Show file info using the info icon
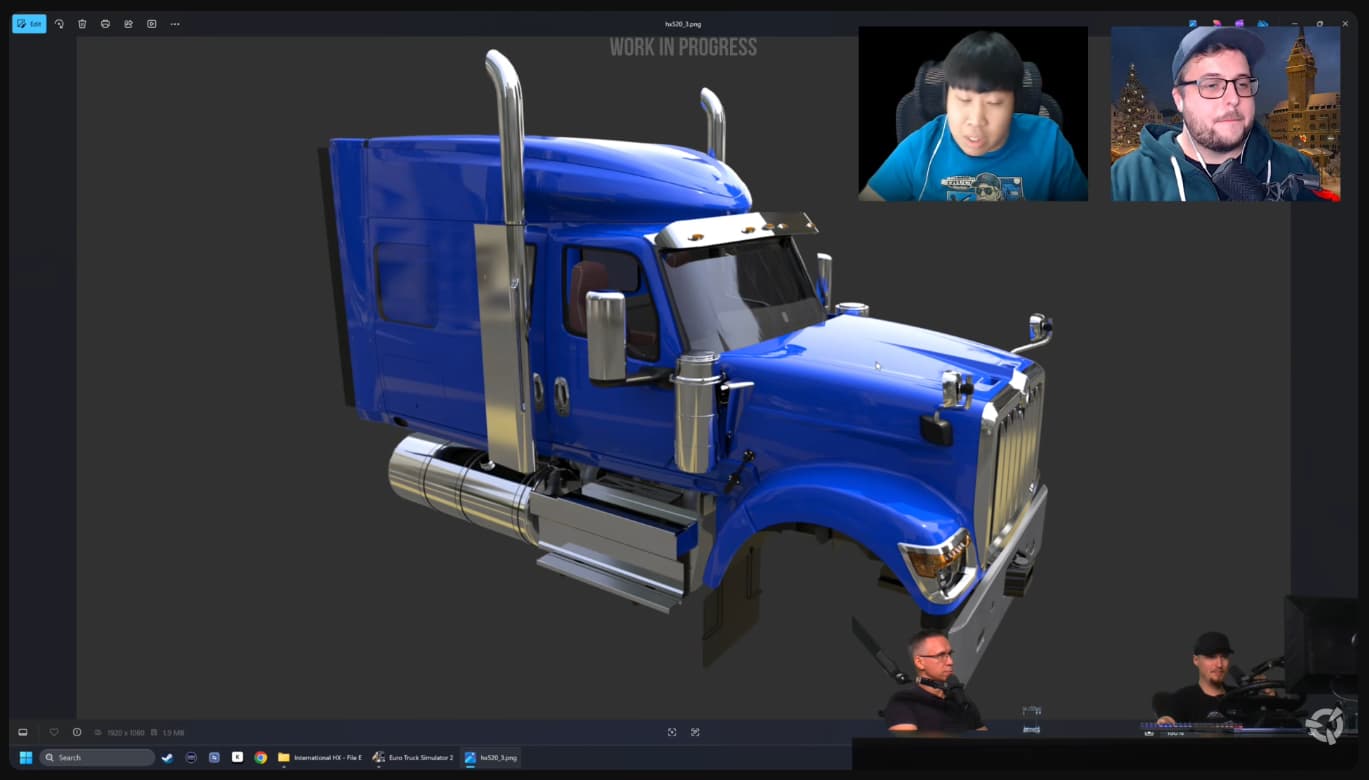The width and height of the screenshot is (1369, 780). (x=77, y=732)
